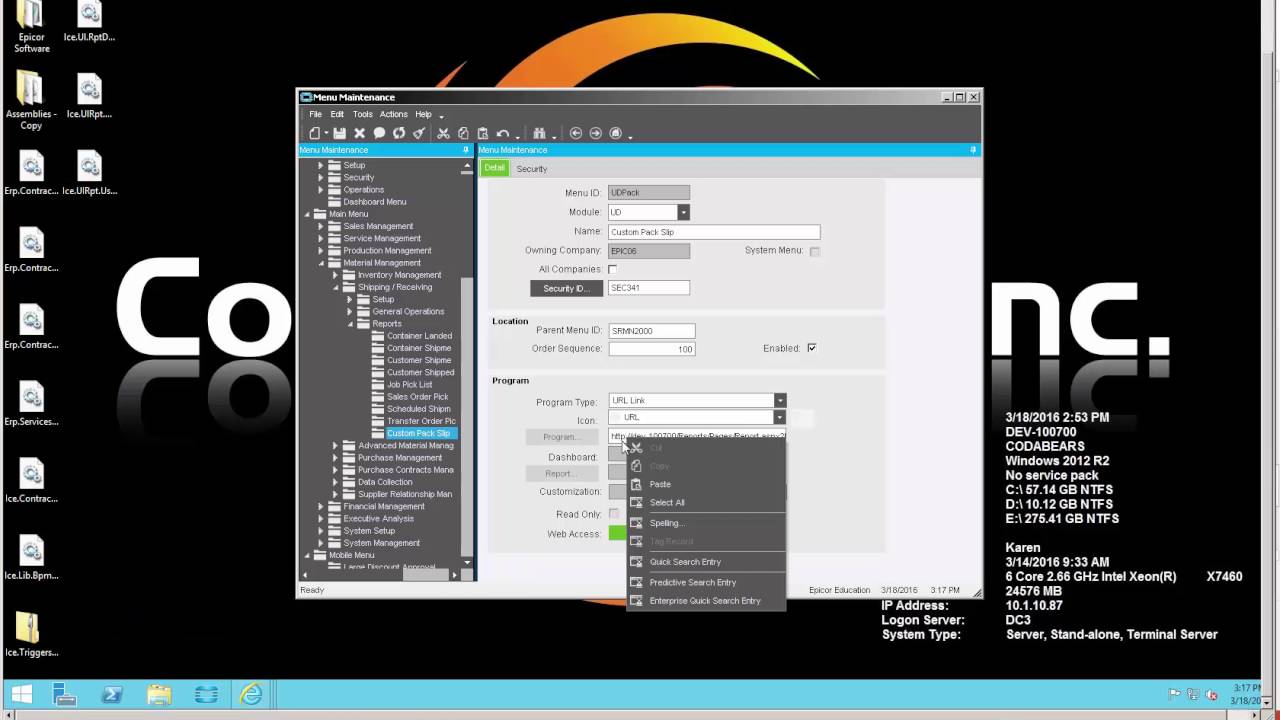Click the Paste clipboard toolbar icon
Image resolution: width=1280 pixels, height=720 pixels.
(483, 133)
